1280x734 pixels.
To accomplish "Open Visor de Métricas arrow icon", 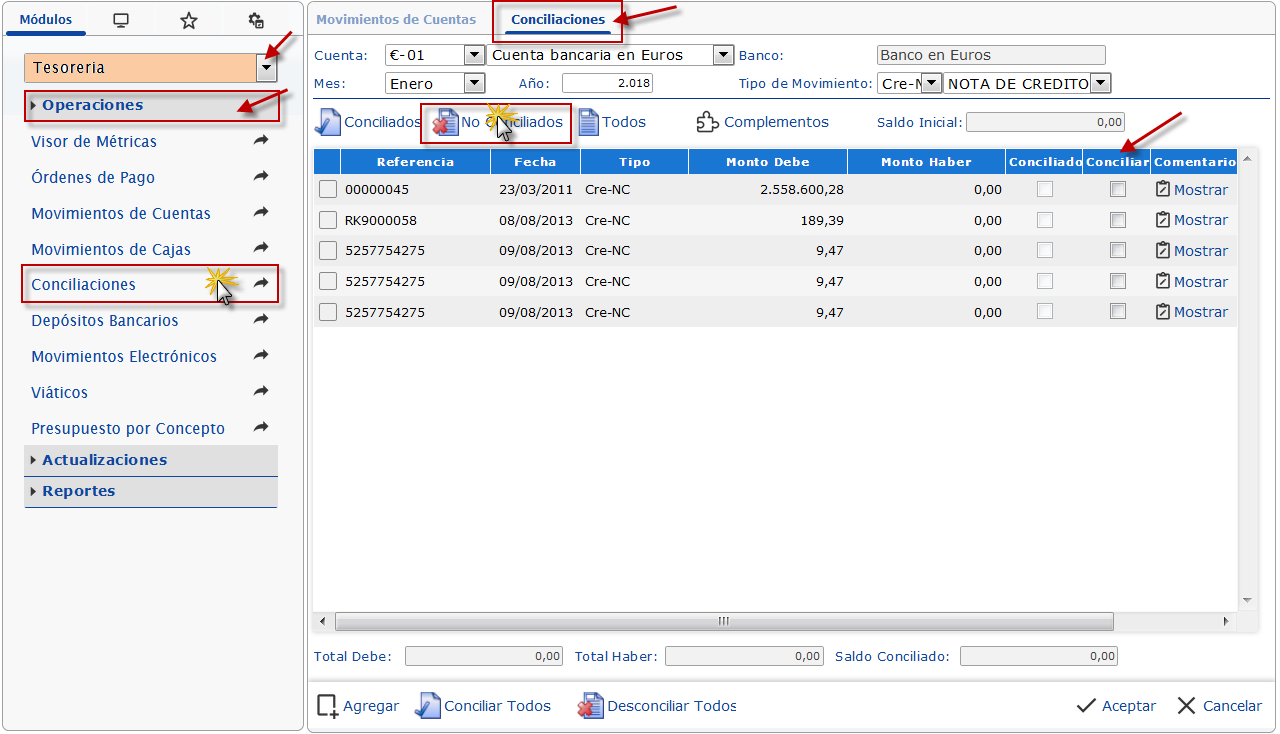I will (261, 141).
